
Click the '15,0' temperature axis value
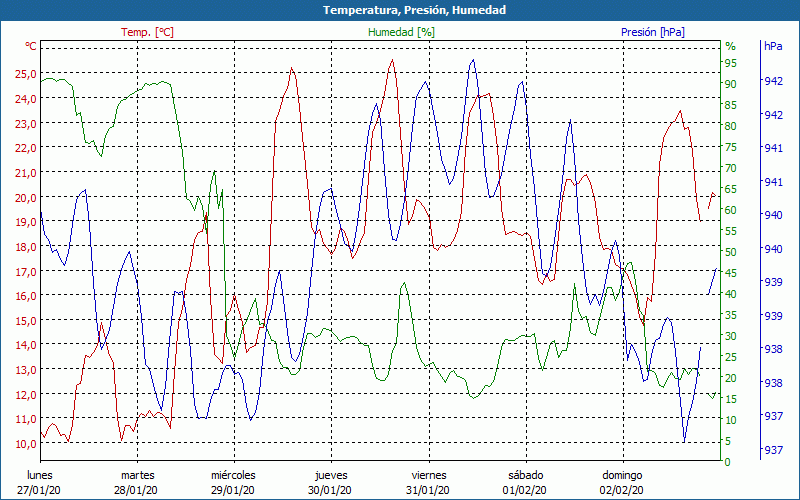pos(26,320)
